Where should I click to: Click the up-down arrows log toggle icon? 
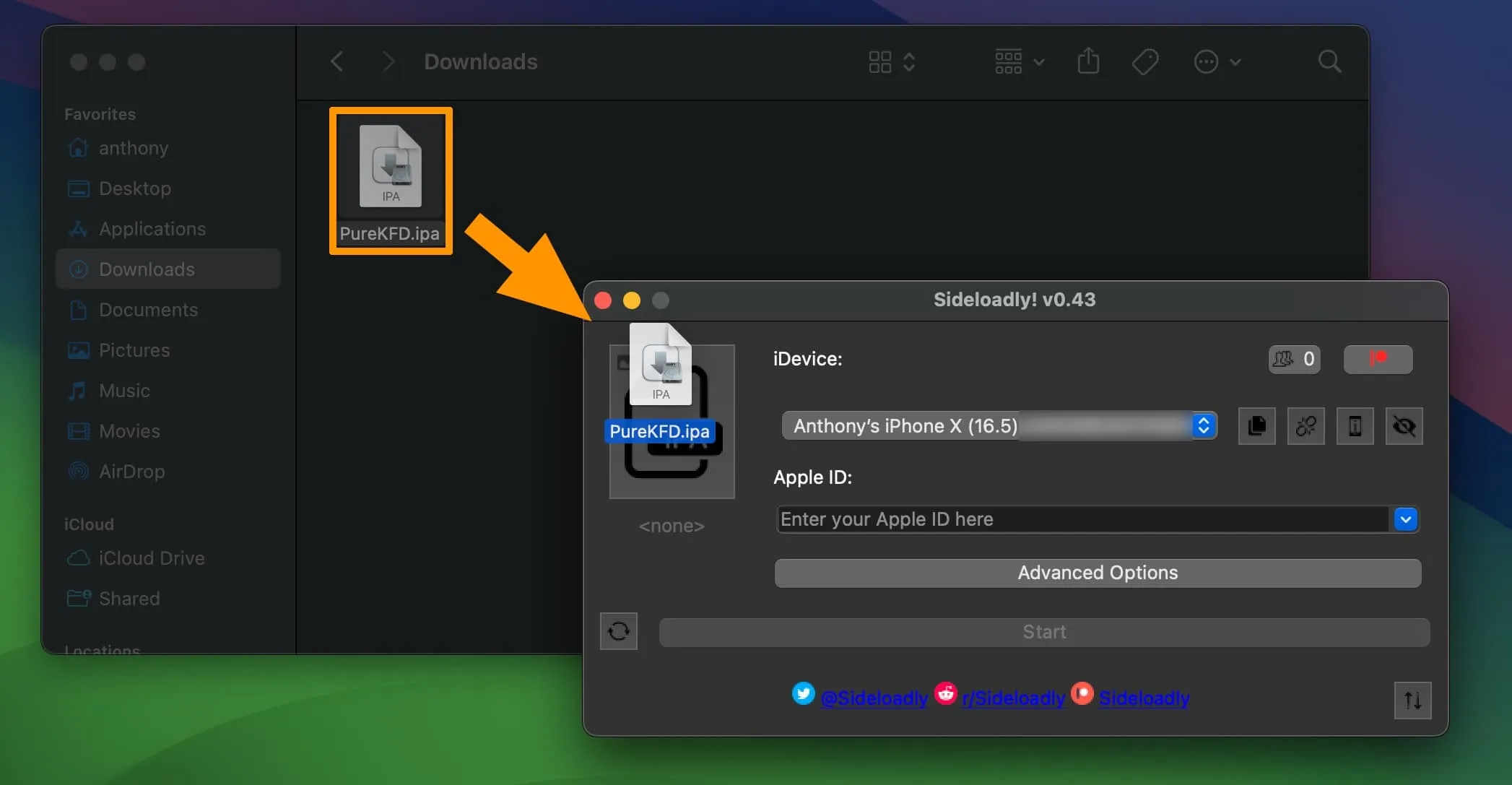(1413, 701)
